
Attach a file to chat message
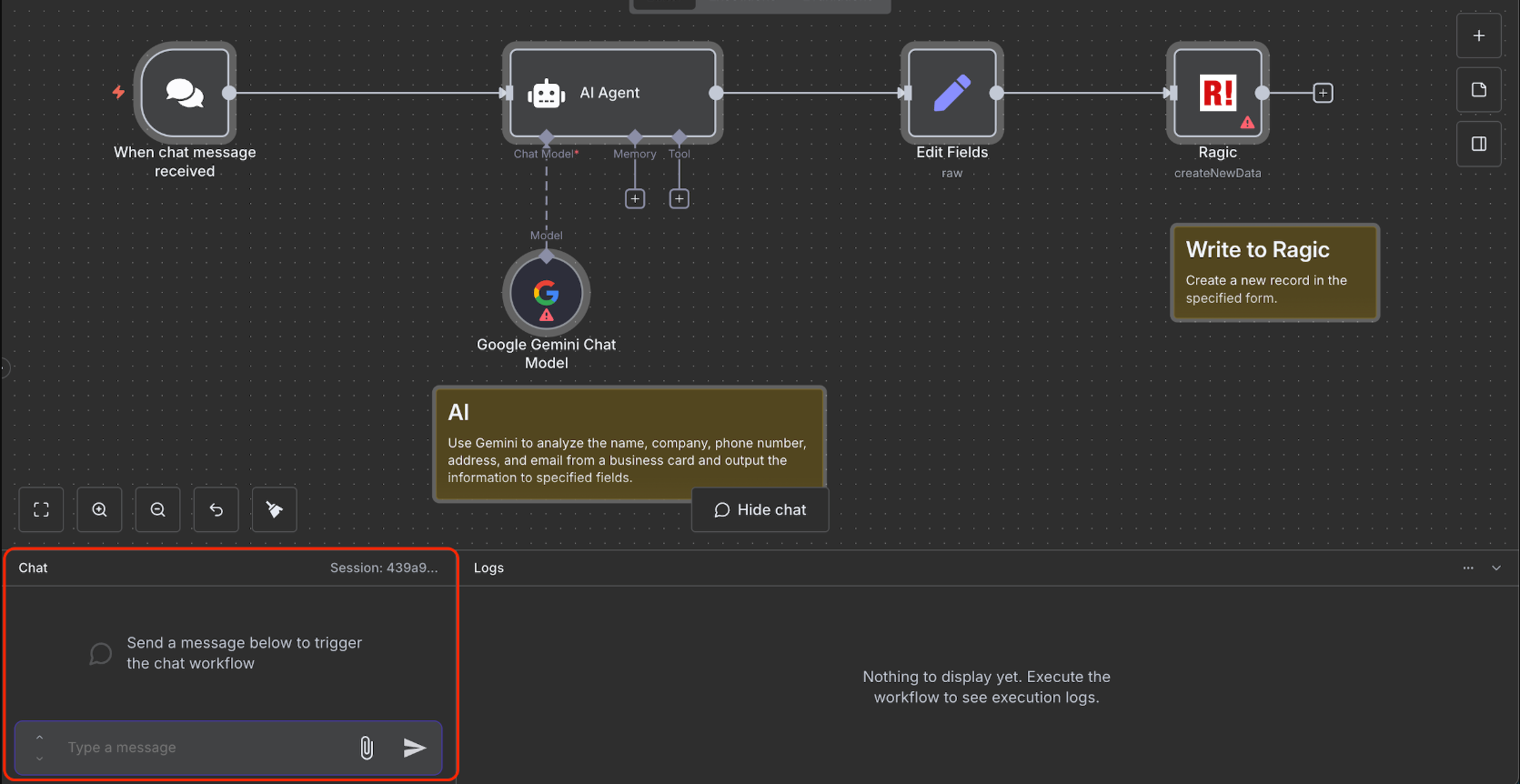tap(367, 748)
